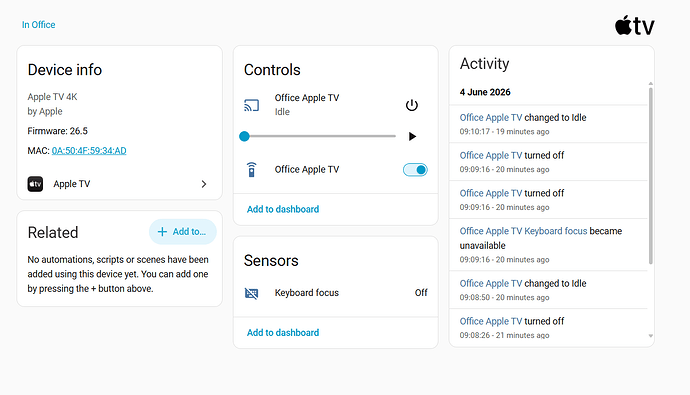Image resolution: width=690 pixels, height=395 pixels.
Task: Click the In Office area link
Action: [39, 25]
